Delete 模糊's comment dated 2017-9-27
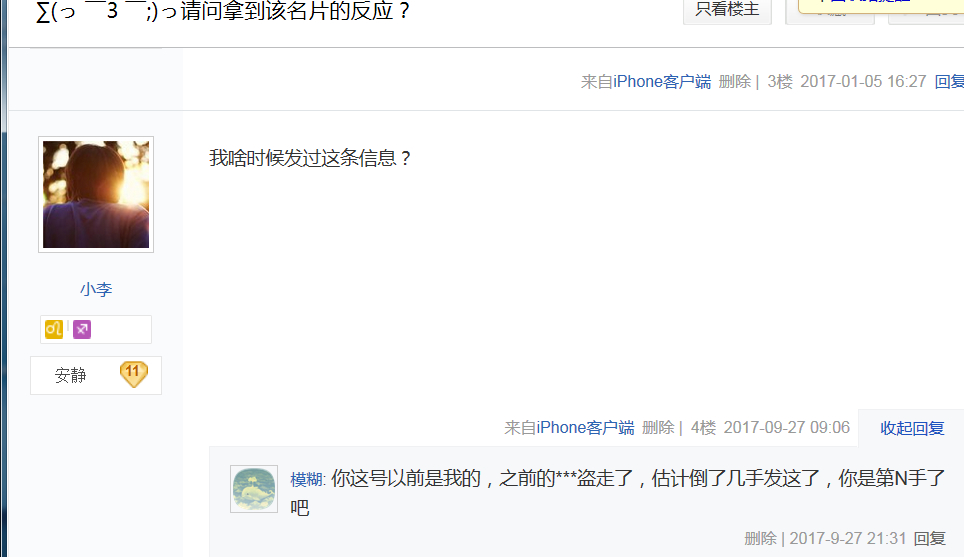Image resolution: width=964 pixels, height=557 pixels. point(761,539)
